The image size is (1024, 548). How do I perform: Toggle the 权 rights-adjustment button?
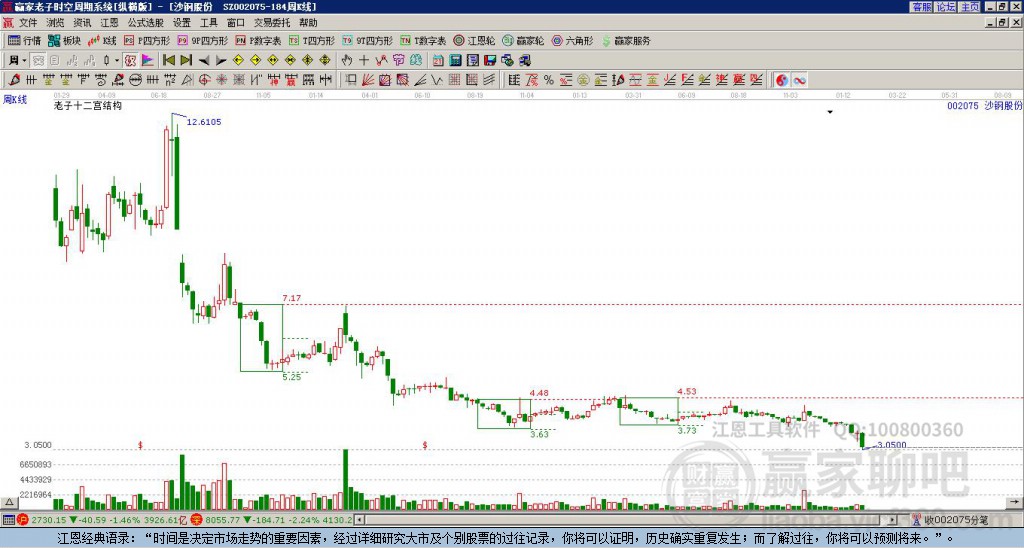pyautogui.click(x=130, y=61)
